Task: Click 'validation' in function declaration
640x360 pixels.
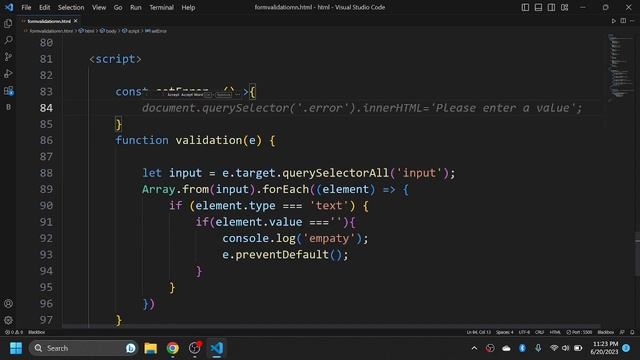Action: (x=209, y=140)
